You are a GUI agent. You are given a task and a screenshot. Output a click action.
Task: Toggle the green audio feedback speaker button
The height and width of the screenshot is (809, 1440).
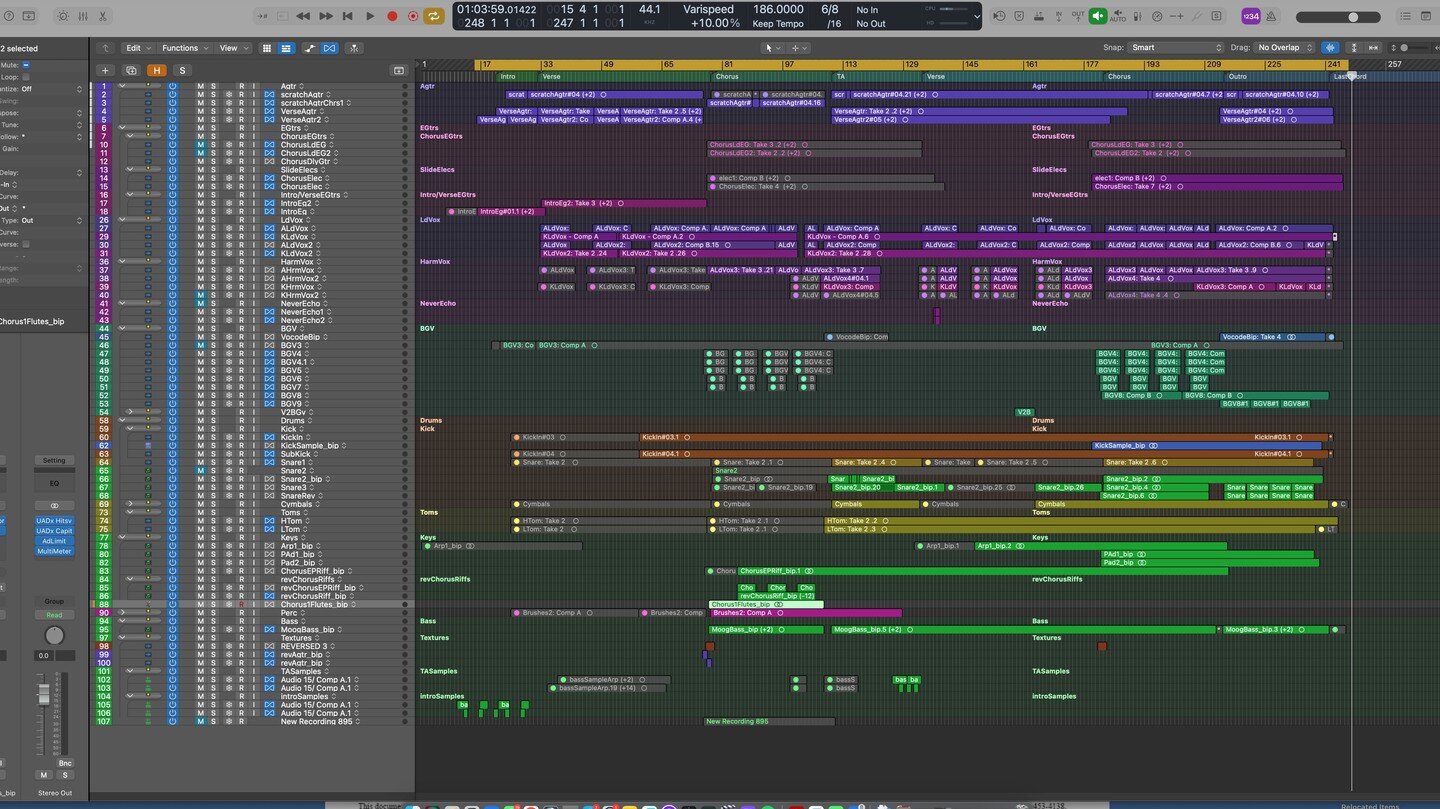click(1098, 16)
